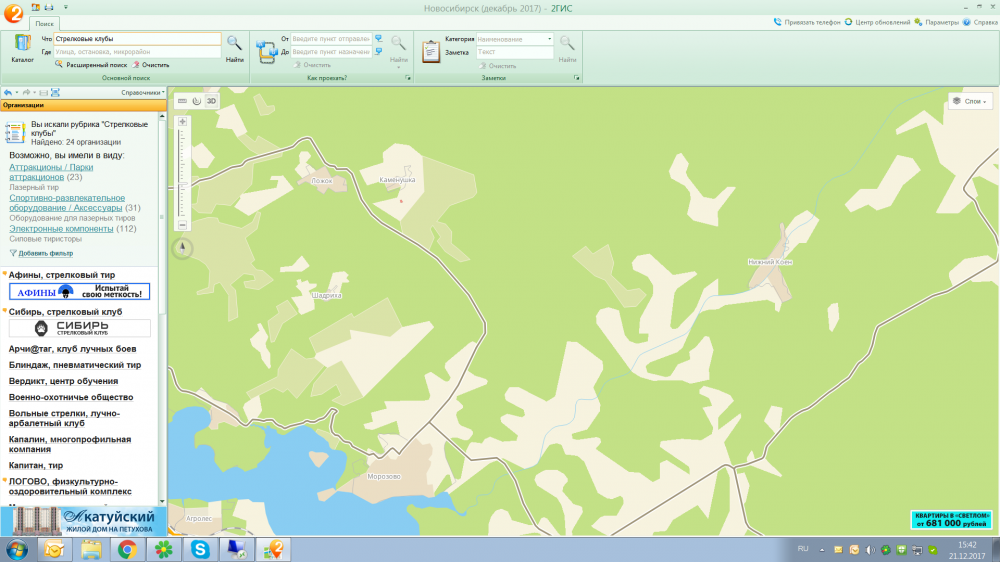The height and width of the screenshot is (562, 1000).
Task: Click the ruler measurement tool on map
Action: pos(182,101)
